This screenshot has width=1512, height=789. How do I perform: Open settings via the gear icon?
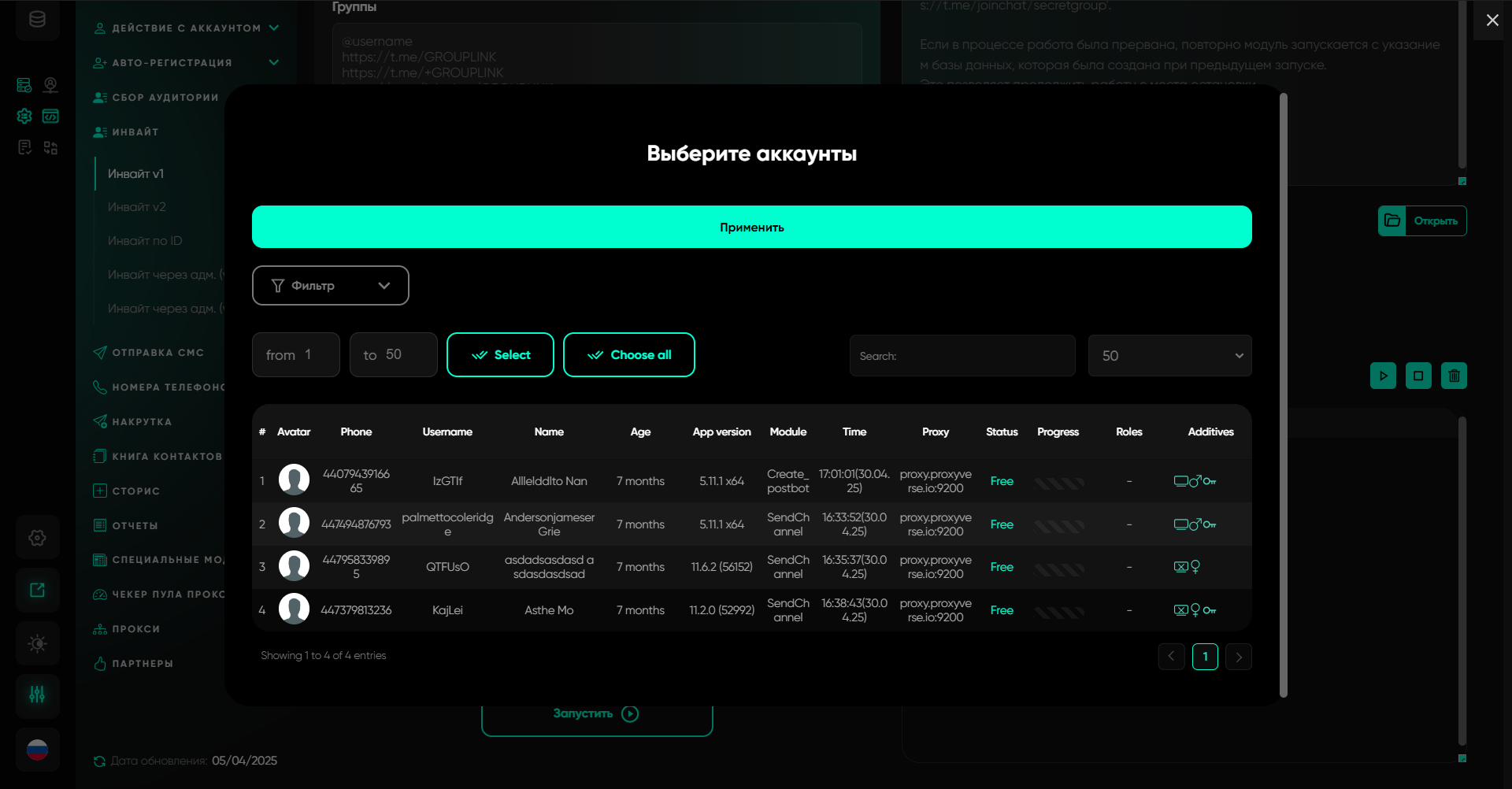point(37,538)
